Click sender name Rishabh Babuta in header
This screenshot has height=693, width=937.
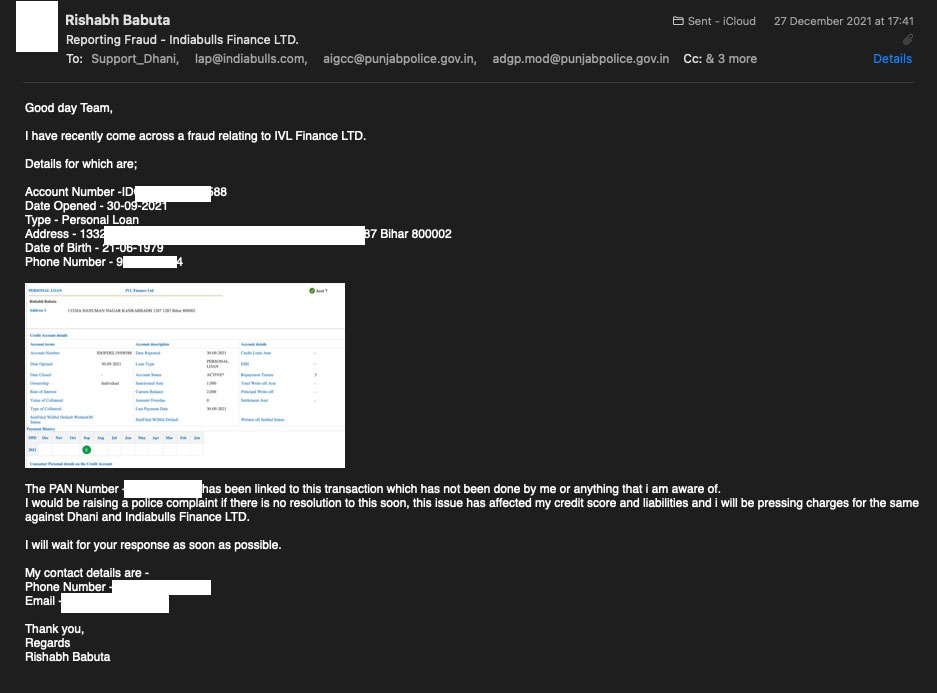tap(117, 20)
